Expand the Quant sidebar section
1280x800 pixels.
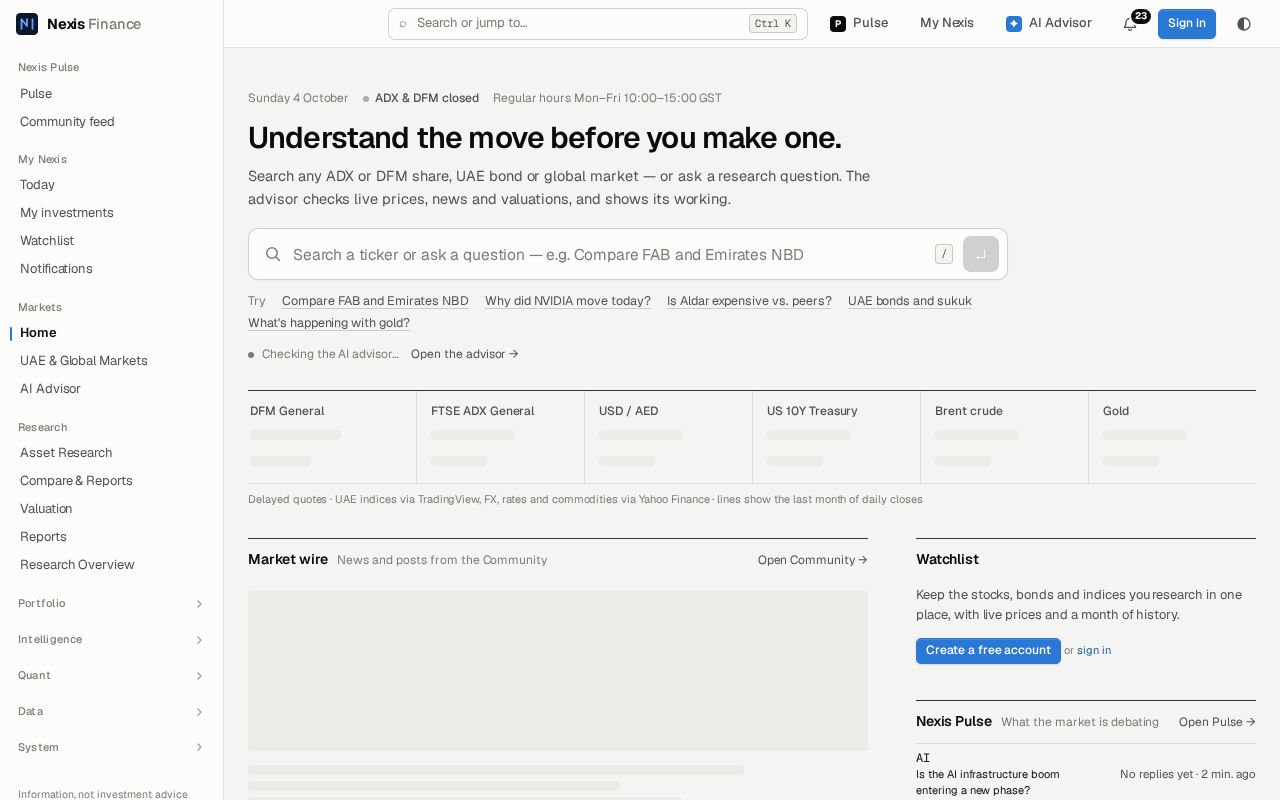click(111, 676)
